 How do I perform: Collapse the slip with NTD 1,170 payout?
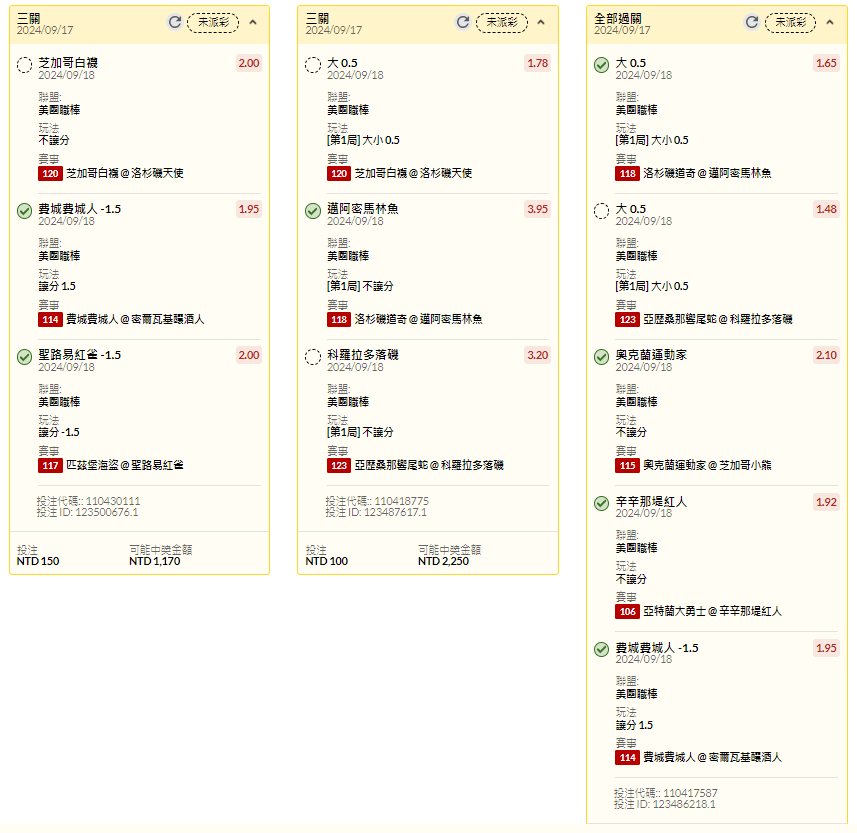coord(252,22)
